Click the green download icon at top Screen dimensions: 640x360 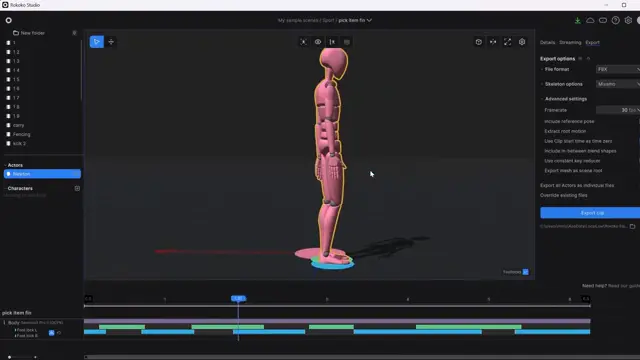coord(578,20)
